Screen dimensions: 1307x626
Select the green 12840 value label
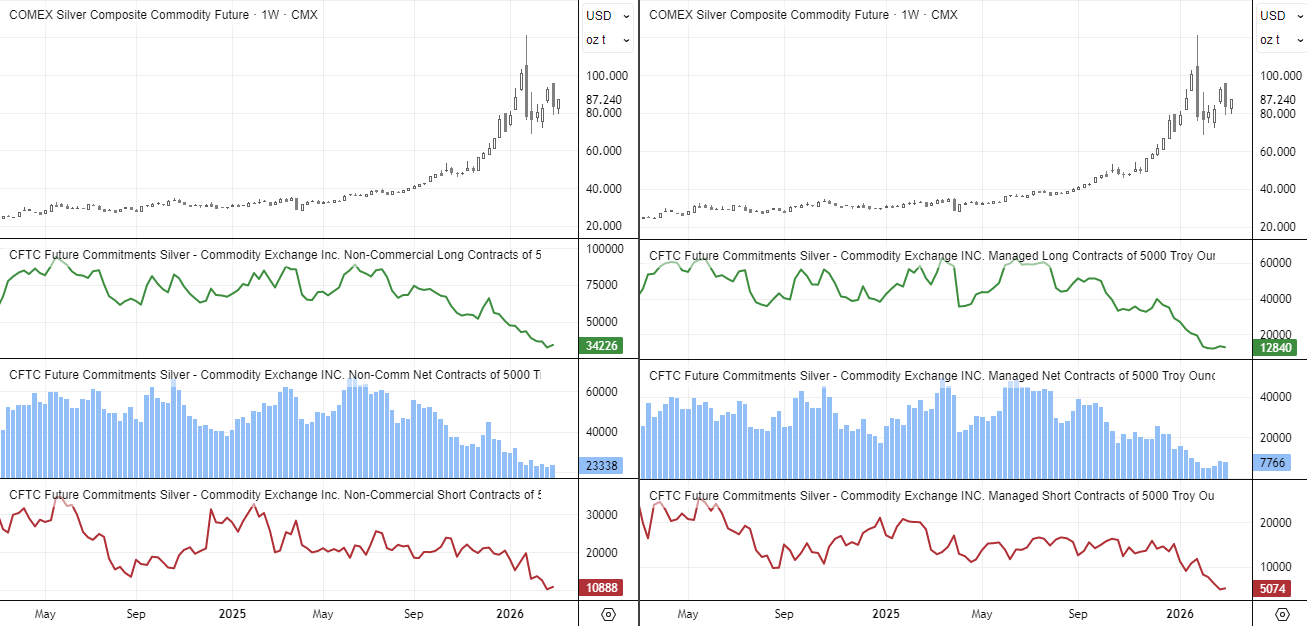[1274, 348]
